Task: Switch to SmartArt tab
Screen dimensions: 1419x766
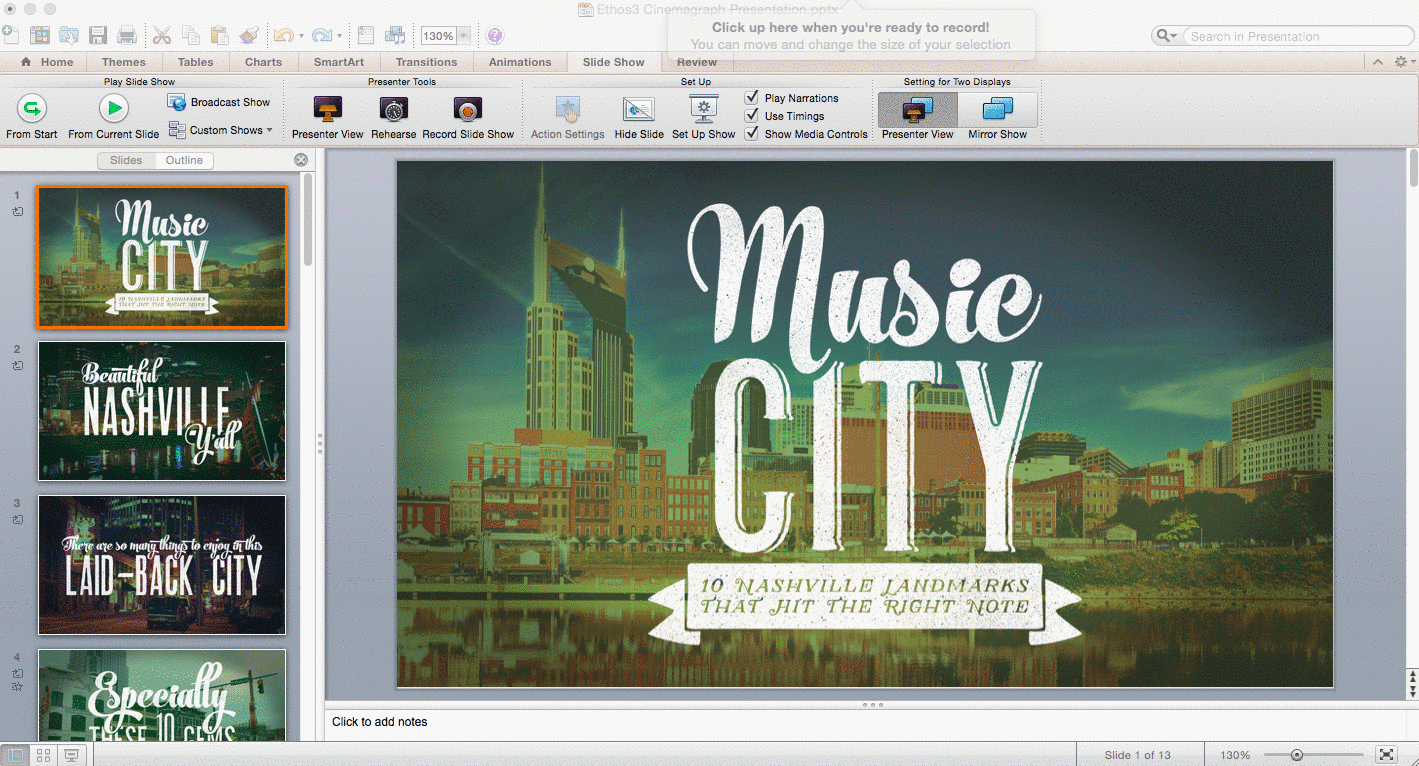Action: coord(339,62)
